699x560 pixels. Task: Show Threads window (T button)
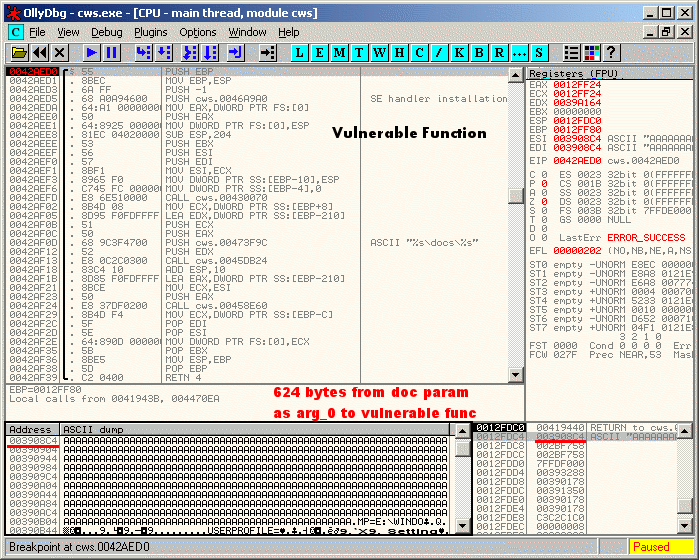359,53
